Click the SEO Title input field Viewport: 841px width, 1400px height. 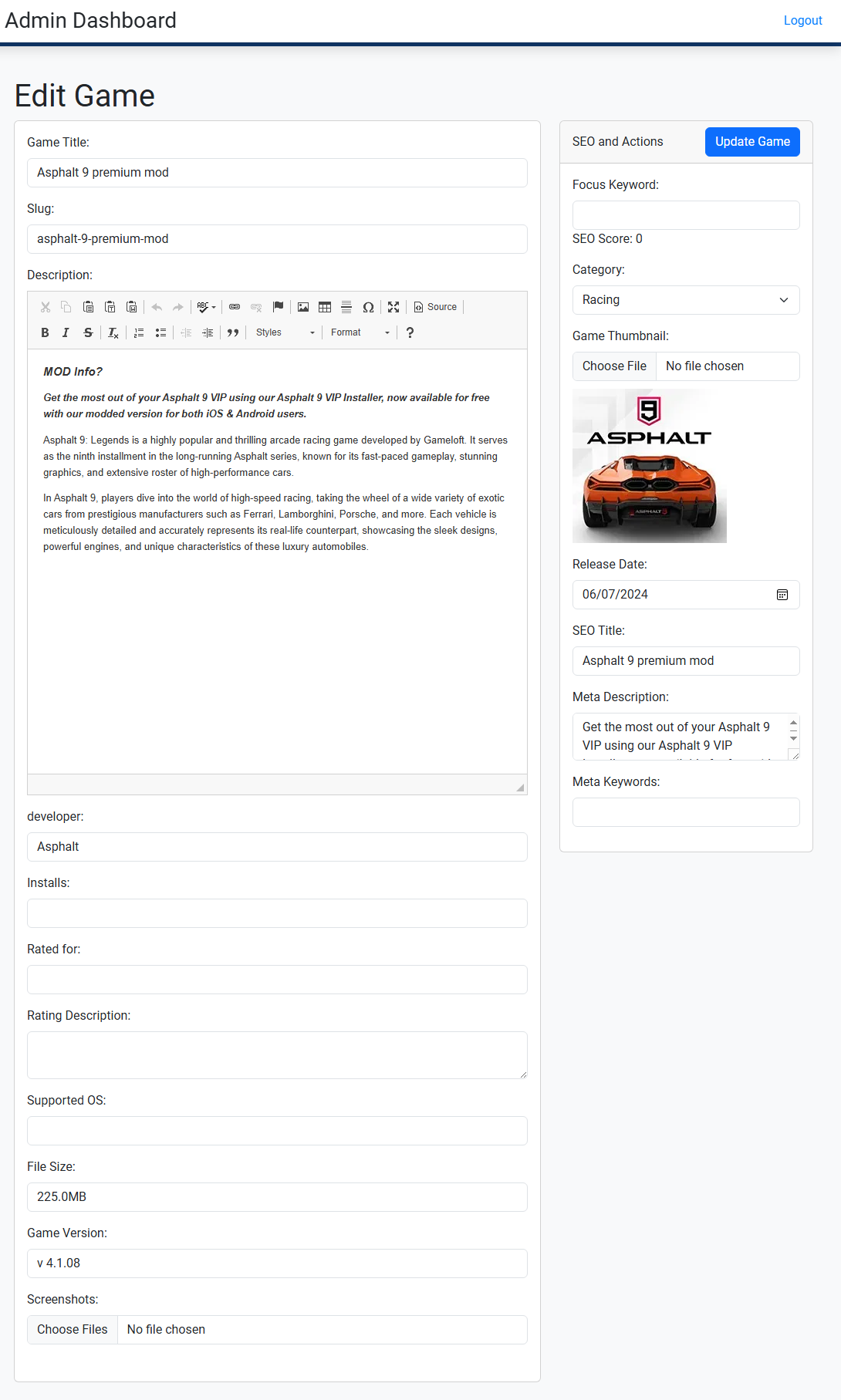point(686,661)
